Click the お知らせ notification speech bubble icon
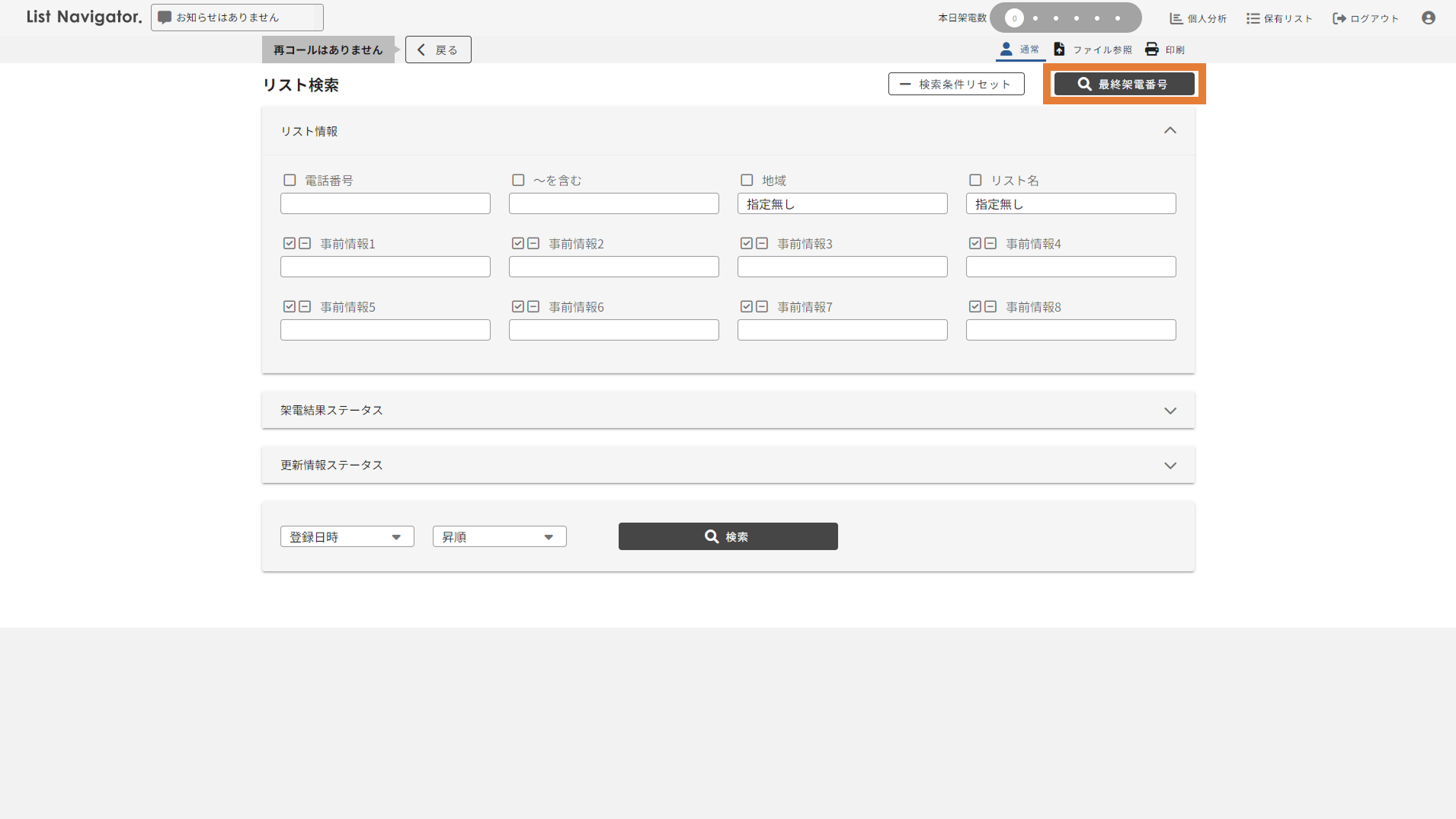The width and height of the screenshot is (1456, 819). pos(164,18)
